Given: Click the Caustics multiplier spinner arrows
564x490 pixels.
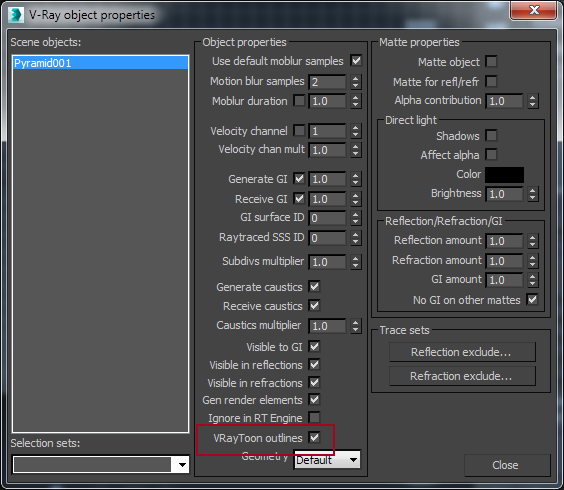Looking at the screenshot, I should [355, 326].
